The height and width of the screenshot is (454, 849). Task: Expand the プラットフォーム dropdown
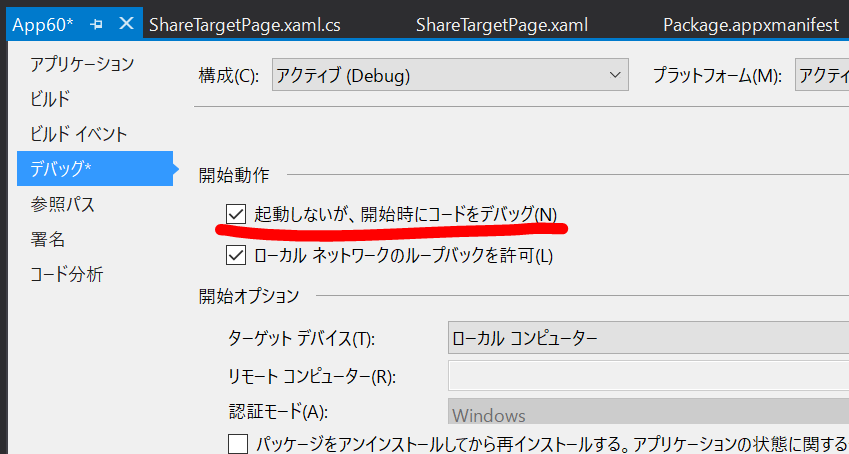pos(821,75)
